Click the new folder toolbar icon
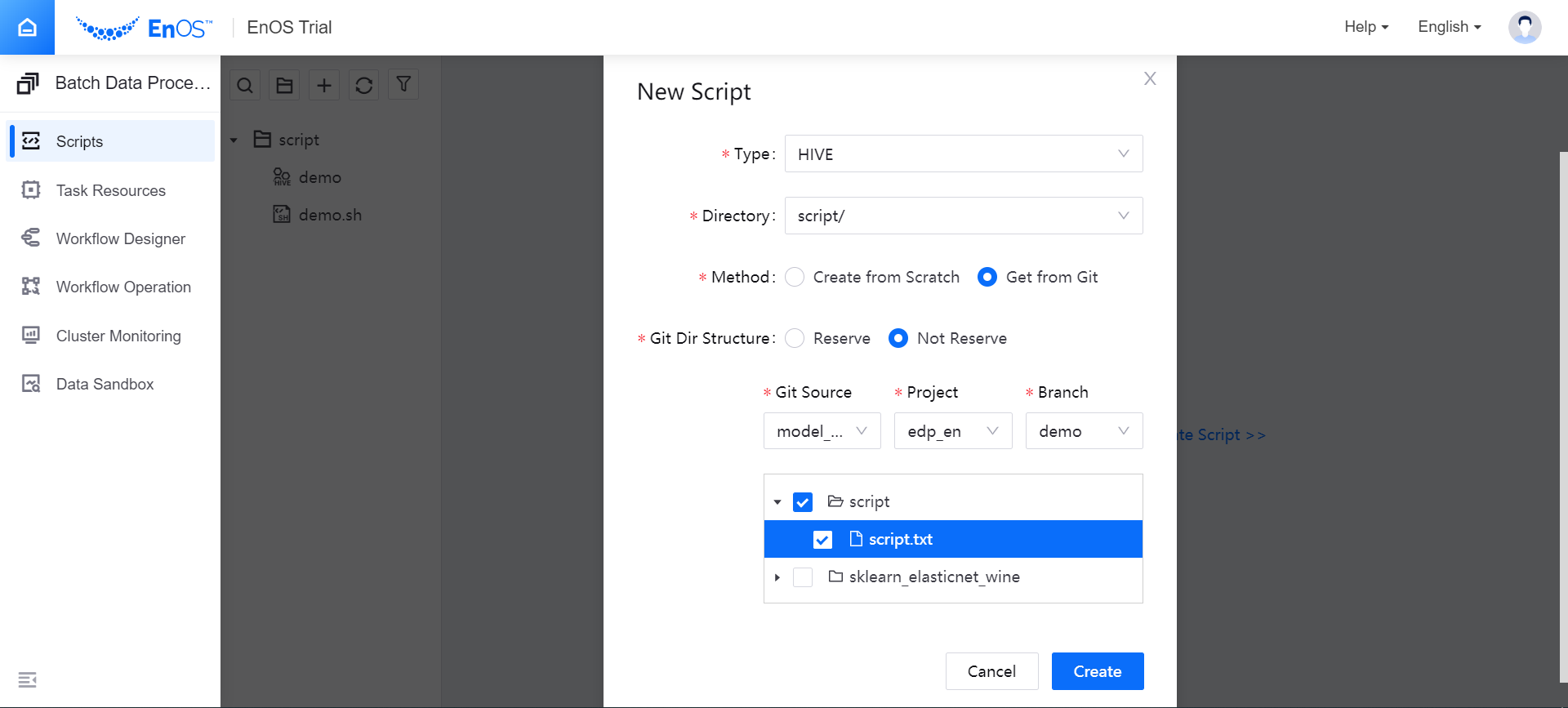1568x708 pixels. [x=284, y=85]
